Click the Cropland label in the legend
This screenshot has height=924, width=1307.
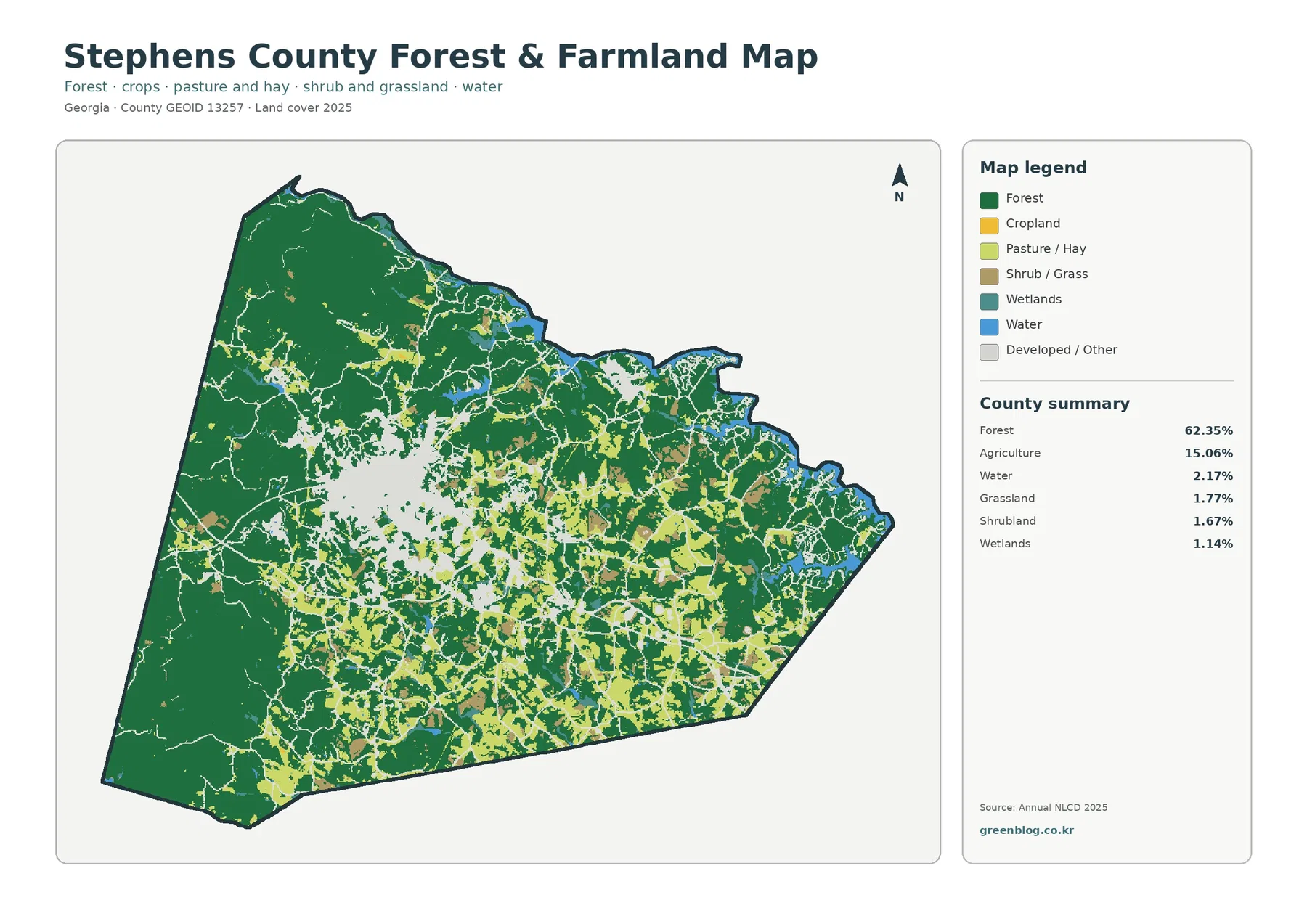[x=1033, y=224]
